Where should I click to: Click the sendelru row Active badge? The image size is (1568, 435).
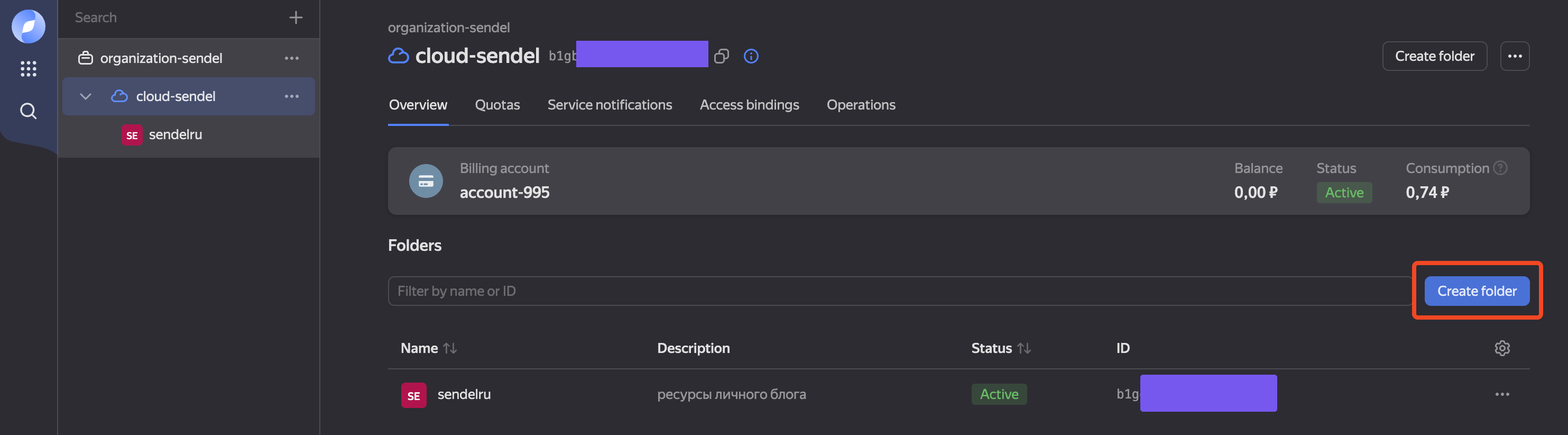pos(999,395)
